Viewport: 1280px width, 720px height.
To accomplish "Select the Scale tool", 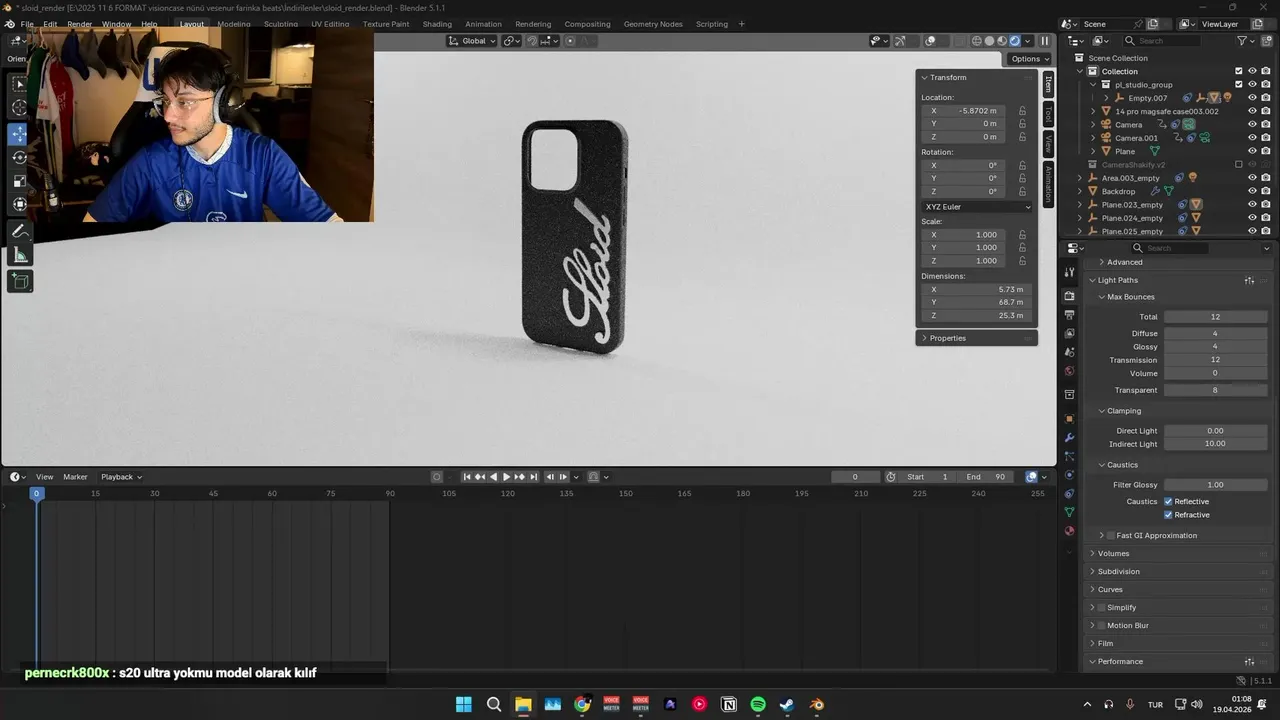I will (19, 181).
